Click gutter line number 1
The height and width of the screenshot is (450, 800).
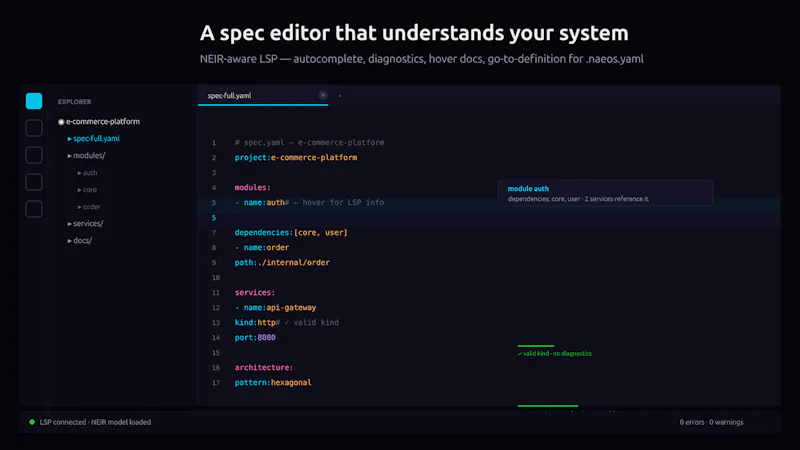pos(214,142)
